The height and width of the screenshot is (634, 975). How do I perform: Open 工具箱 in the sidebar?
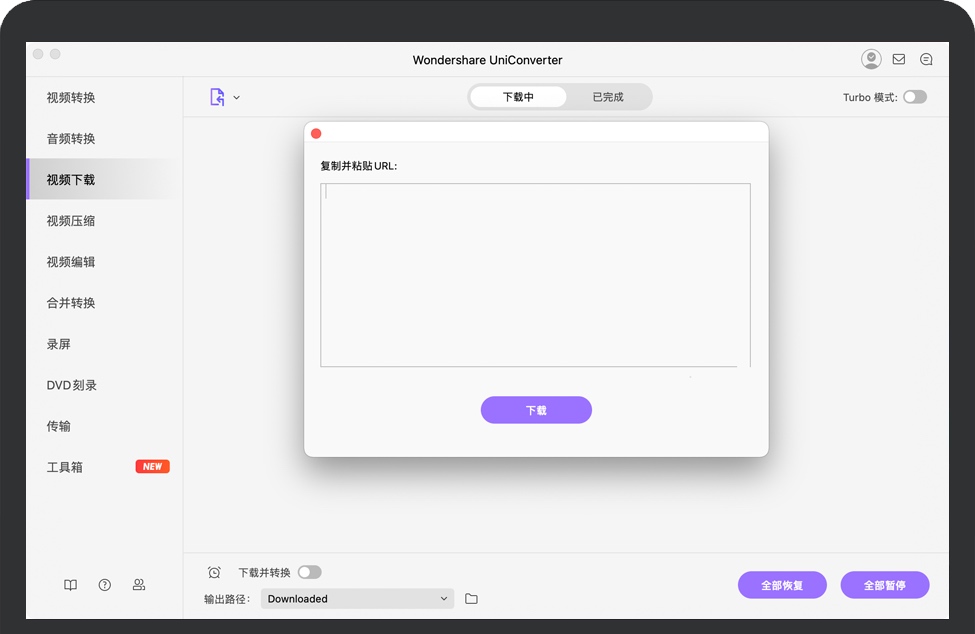pos(65,467)
